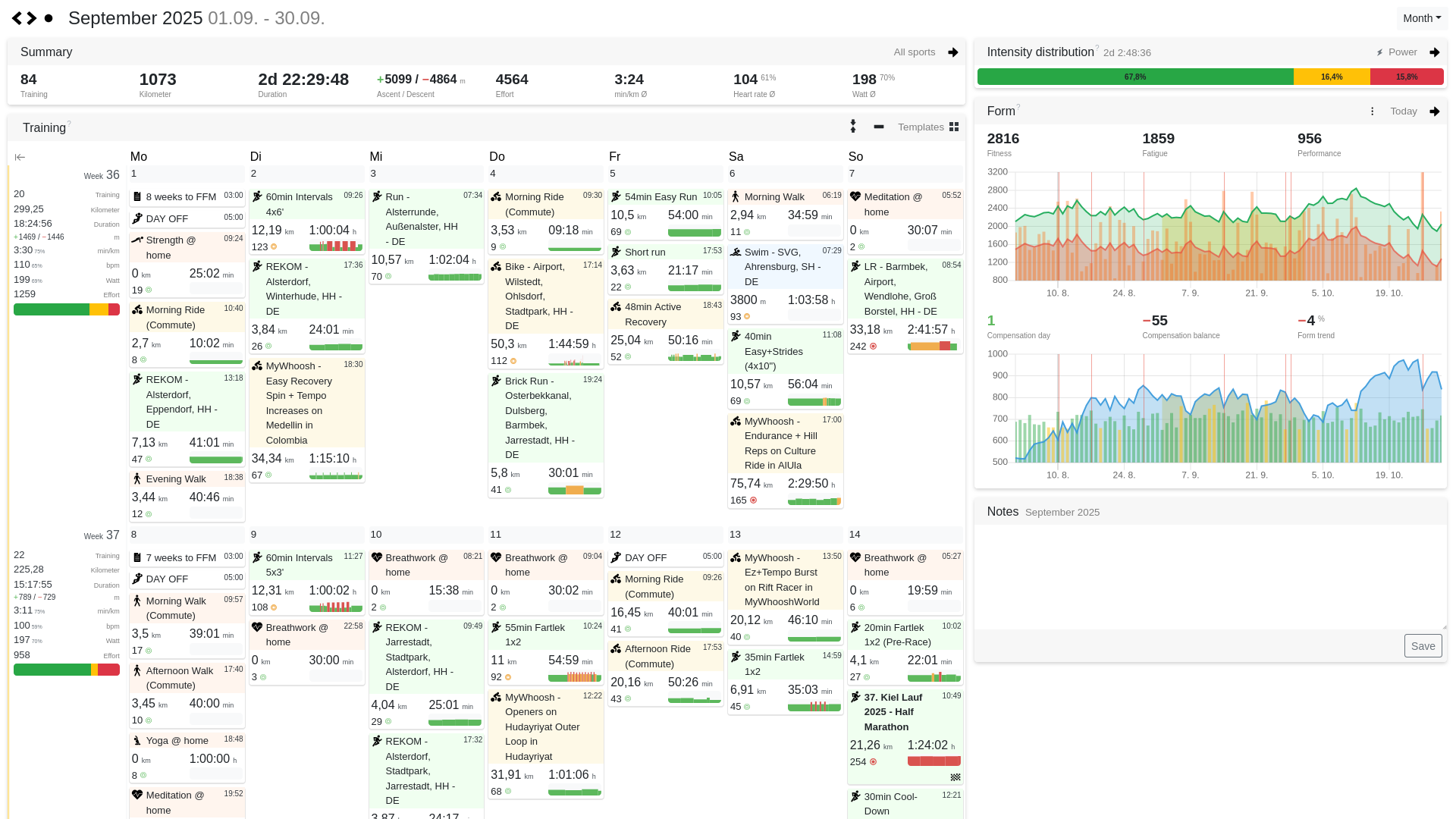Click the compensation chart area
The image size is (1456, 819).
[1228, 408]
